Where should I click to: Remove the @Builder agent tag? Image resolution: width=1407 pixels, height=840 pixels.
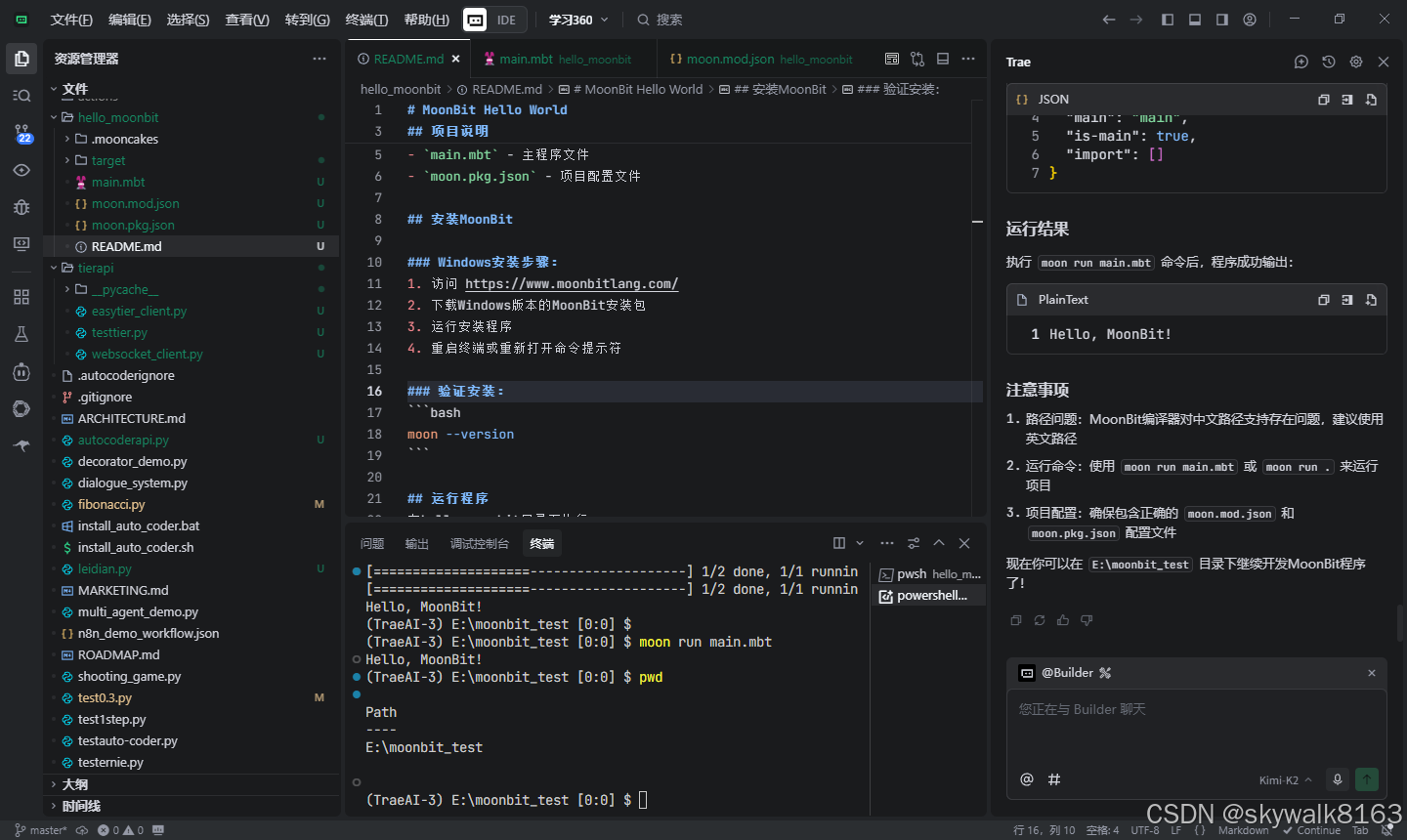pyautogui.click(x=1372, y=673)
